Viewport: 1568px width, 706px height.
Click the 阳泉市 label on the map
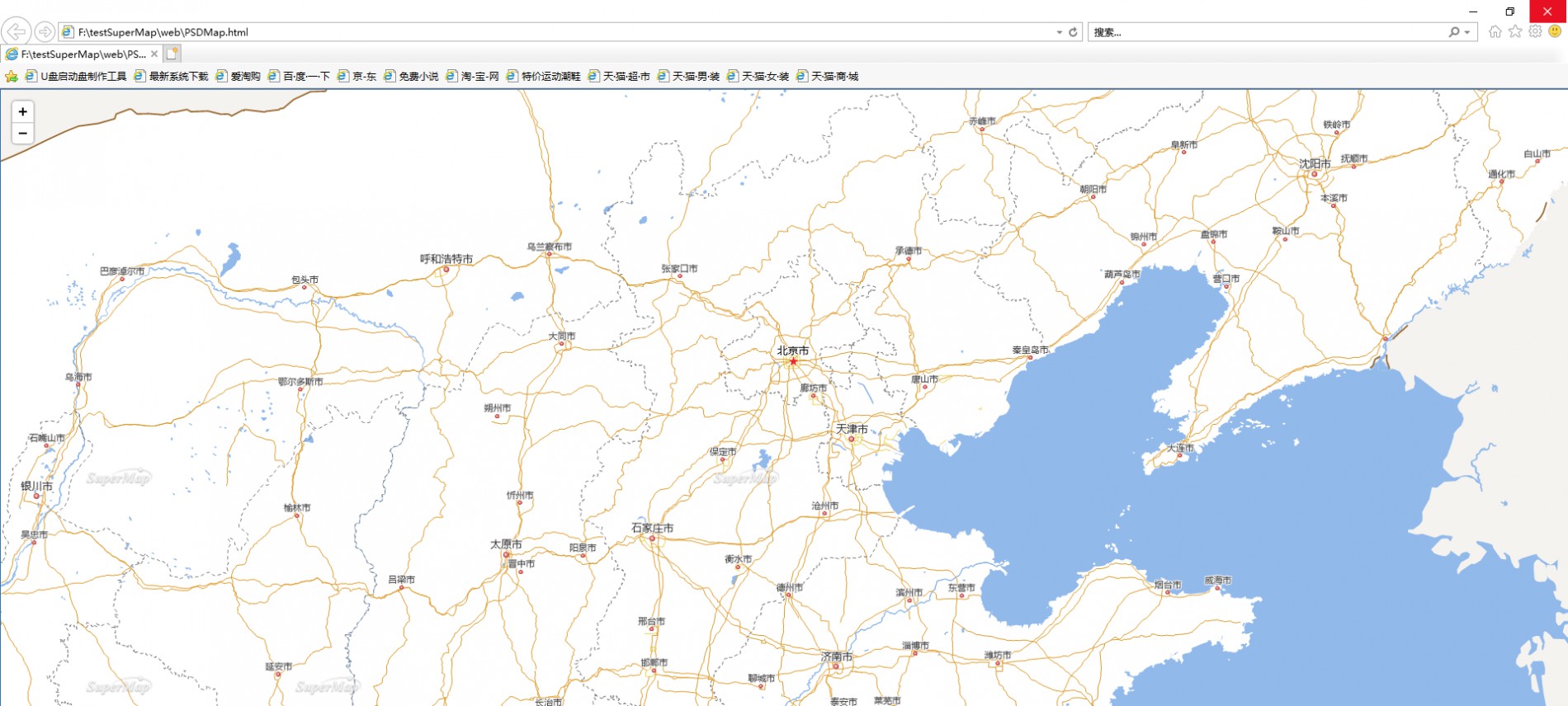pyautogui.click(x=583, y=548)
